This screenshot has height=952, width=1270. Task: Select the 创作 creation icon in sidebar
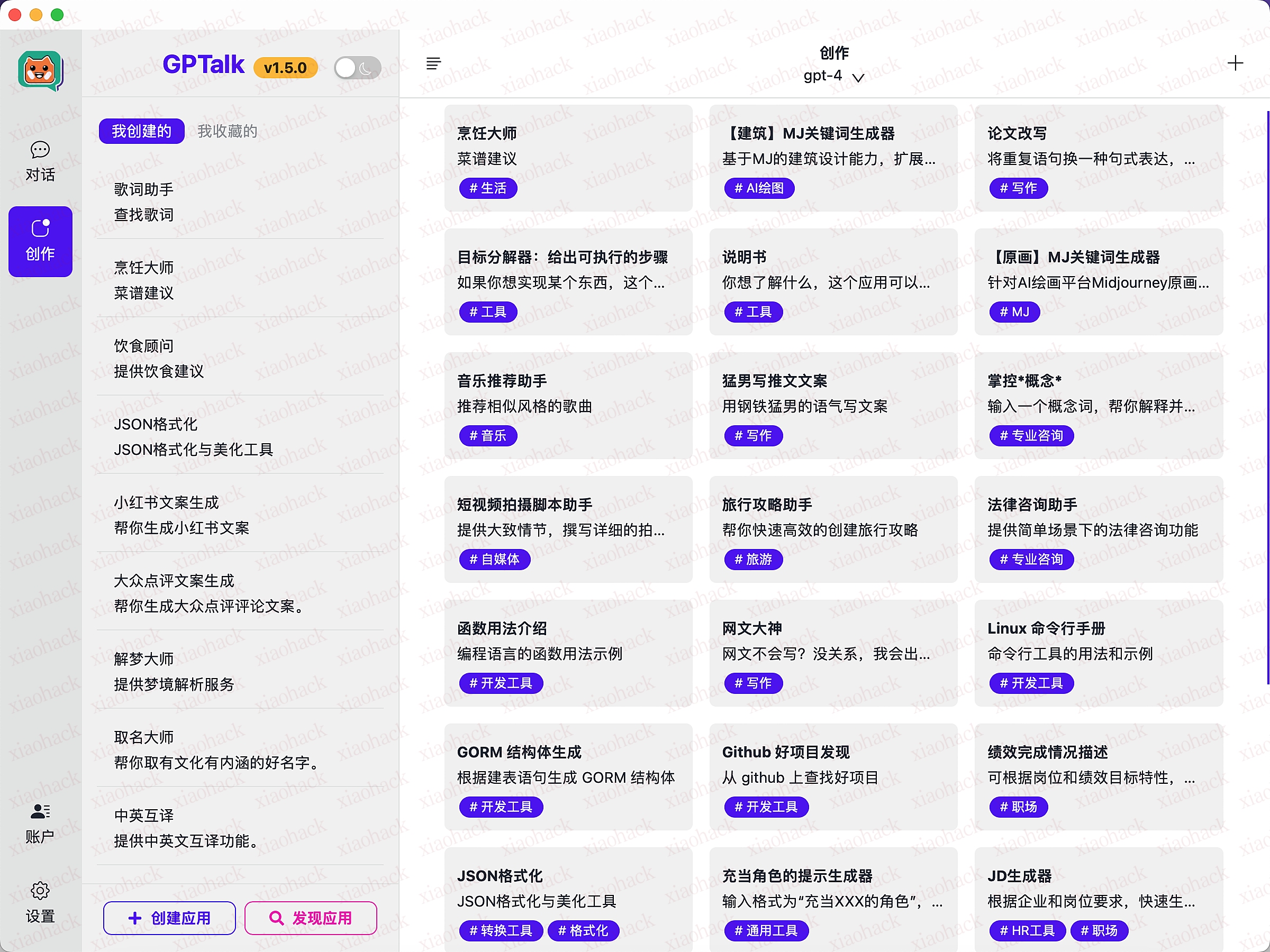tap(40, 241)
